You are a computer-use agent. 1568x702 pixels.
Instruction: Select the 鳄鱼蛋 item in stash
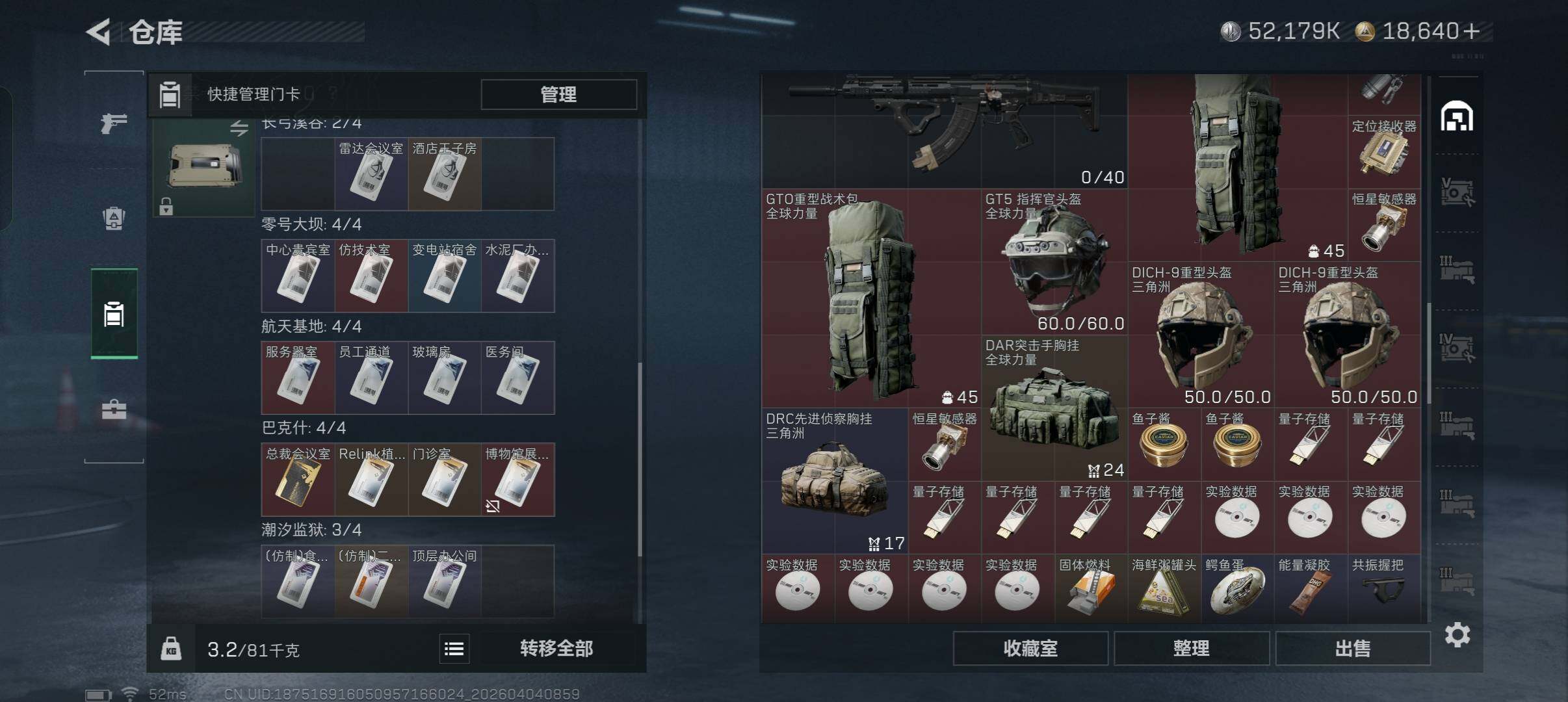(x=1237, y=588)
